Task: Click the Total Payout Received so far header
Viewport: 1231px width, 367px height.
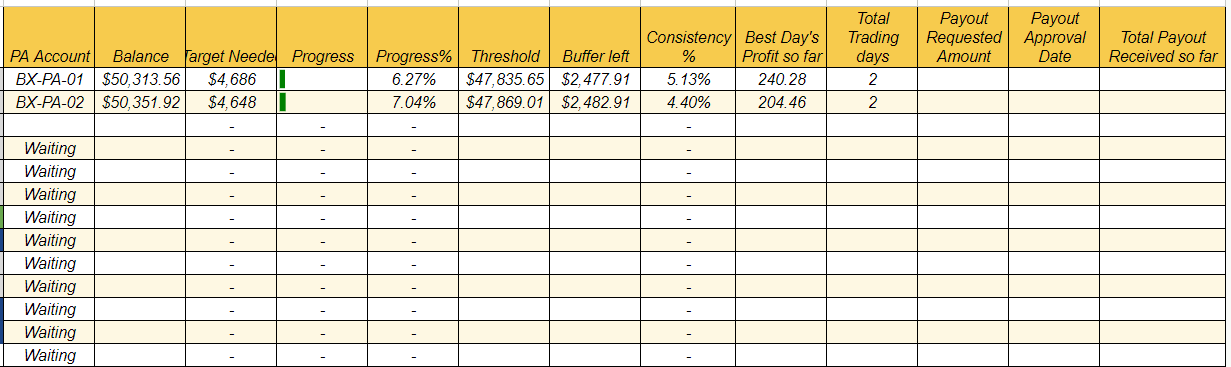Action: click(1162, 47)
